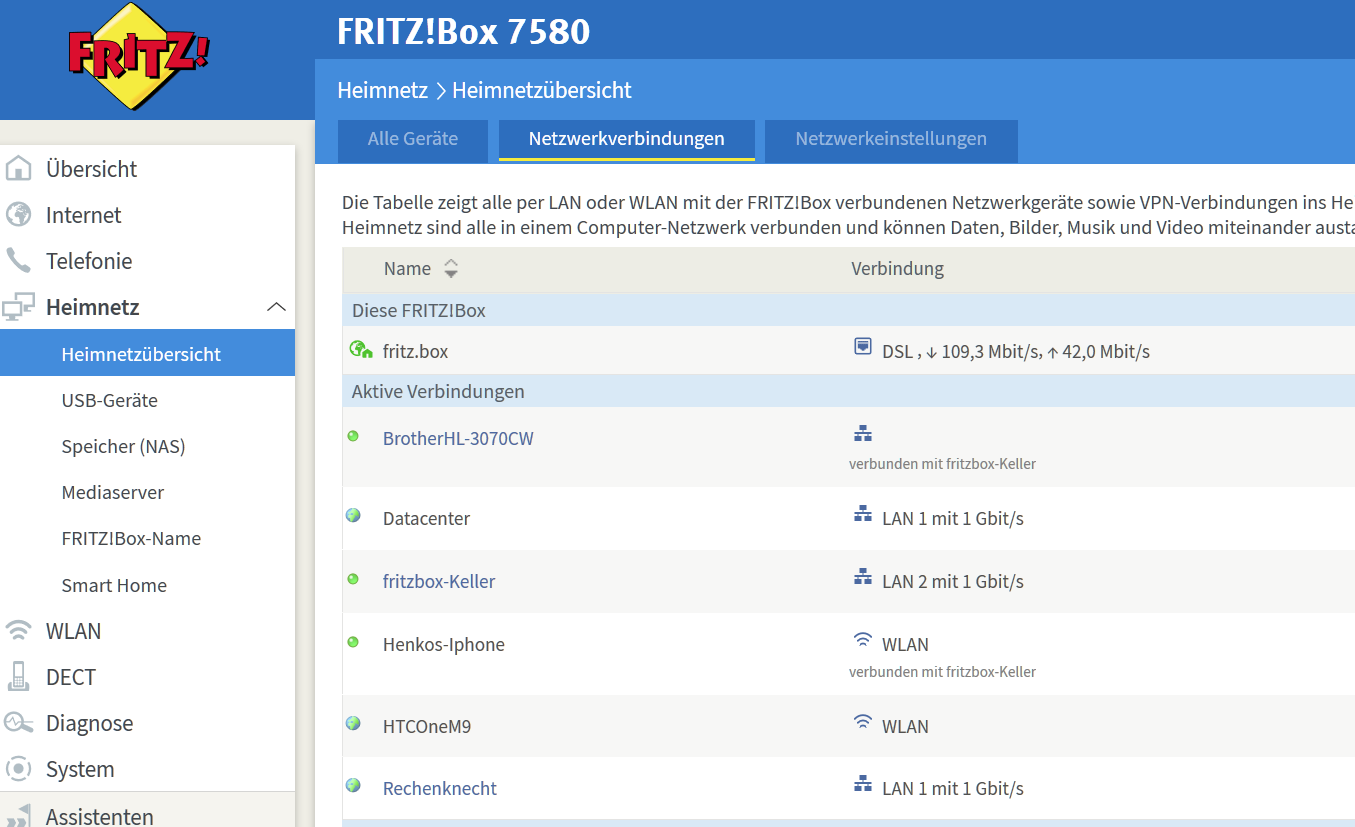Click LAN network icon in Rechenknecht row
1355x827 pixels.
pos(862,785)
